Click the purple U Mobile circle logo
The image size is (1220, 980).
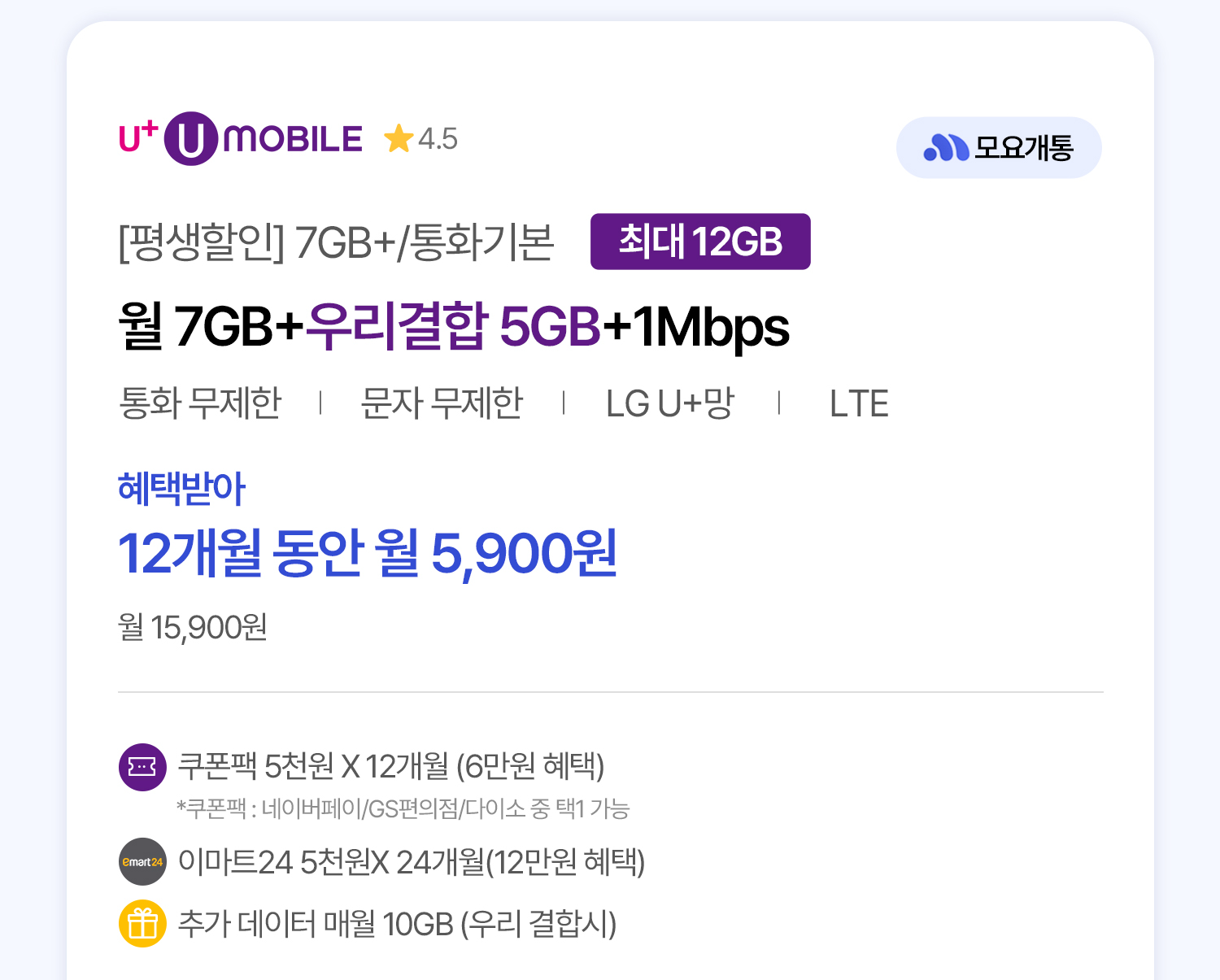pos(191,139)
